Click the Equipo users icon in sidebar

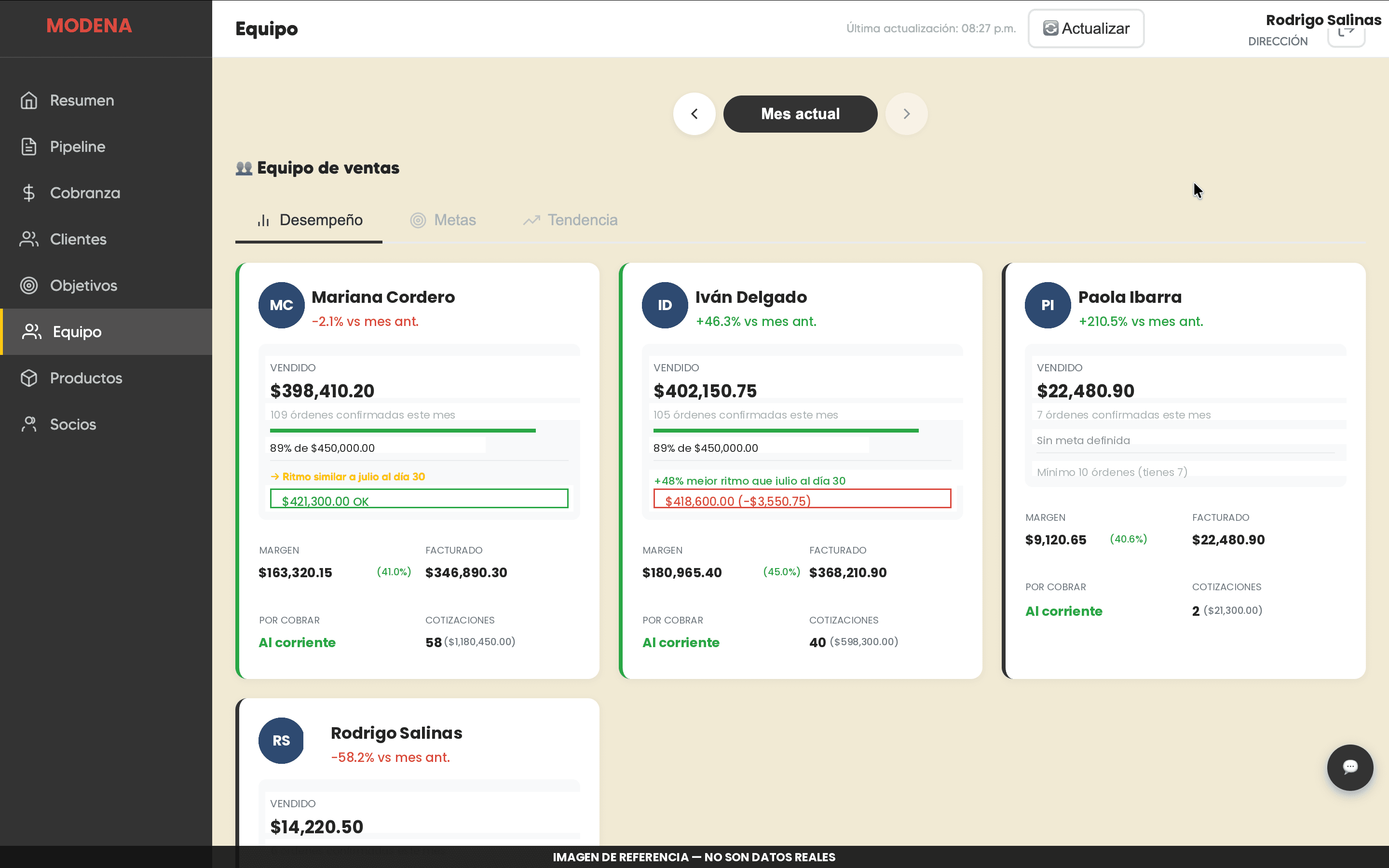pyautogui.click(x=31, y=332)
